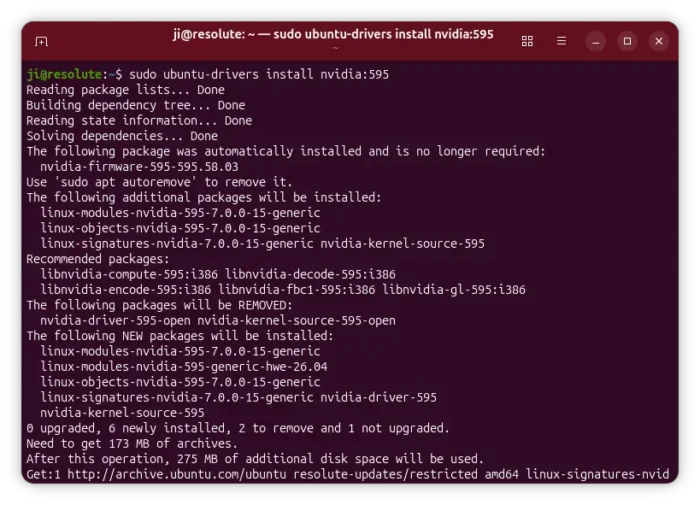Close the terminal window
Screen dimensions: 700x505
(x=659, y=41)
